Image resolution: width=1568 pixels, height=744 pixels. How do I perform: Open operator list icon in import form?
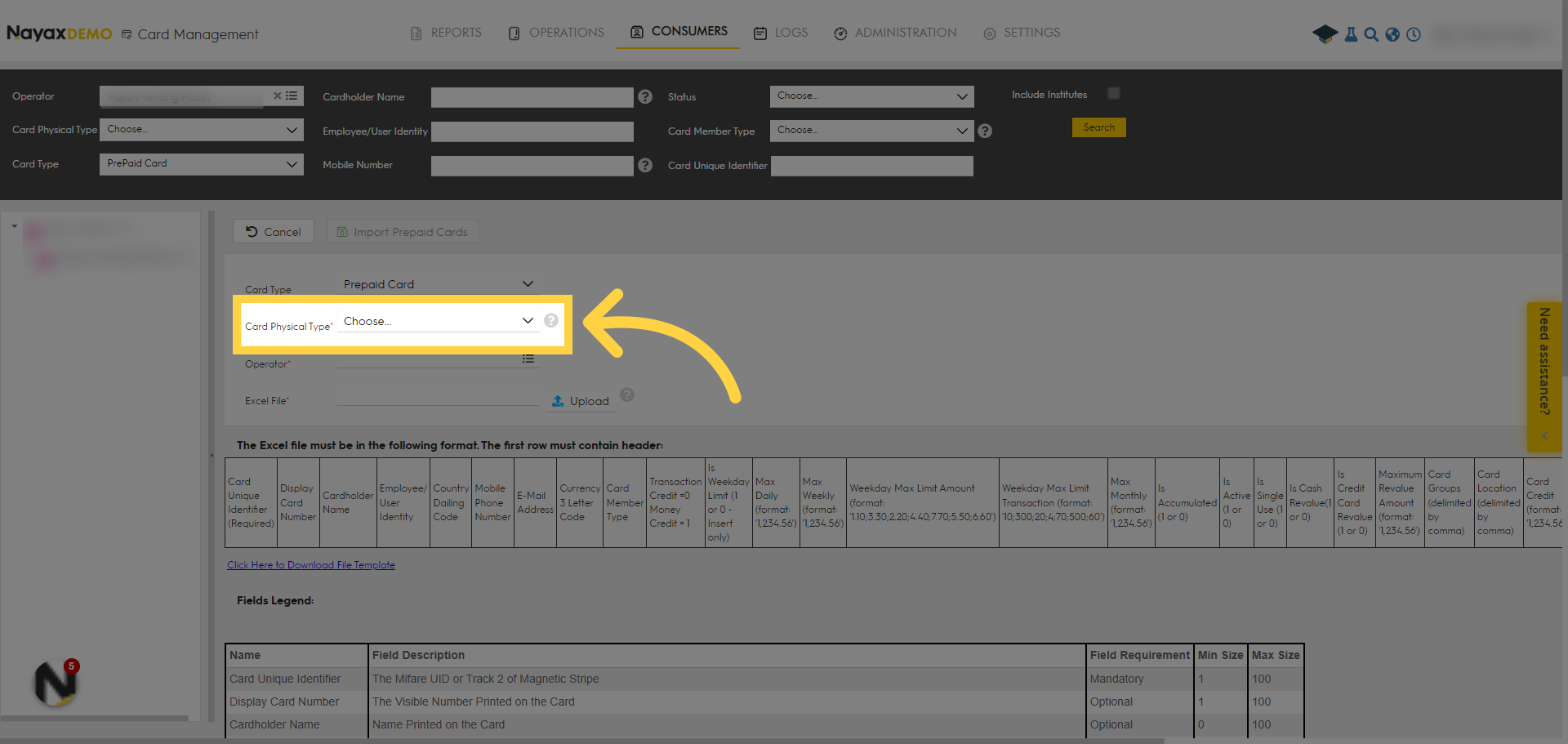point(528,359)
